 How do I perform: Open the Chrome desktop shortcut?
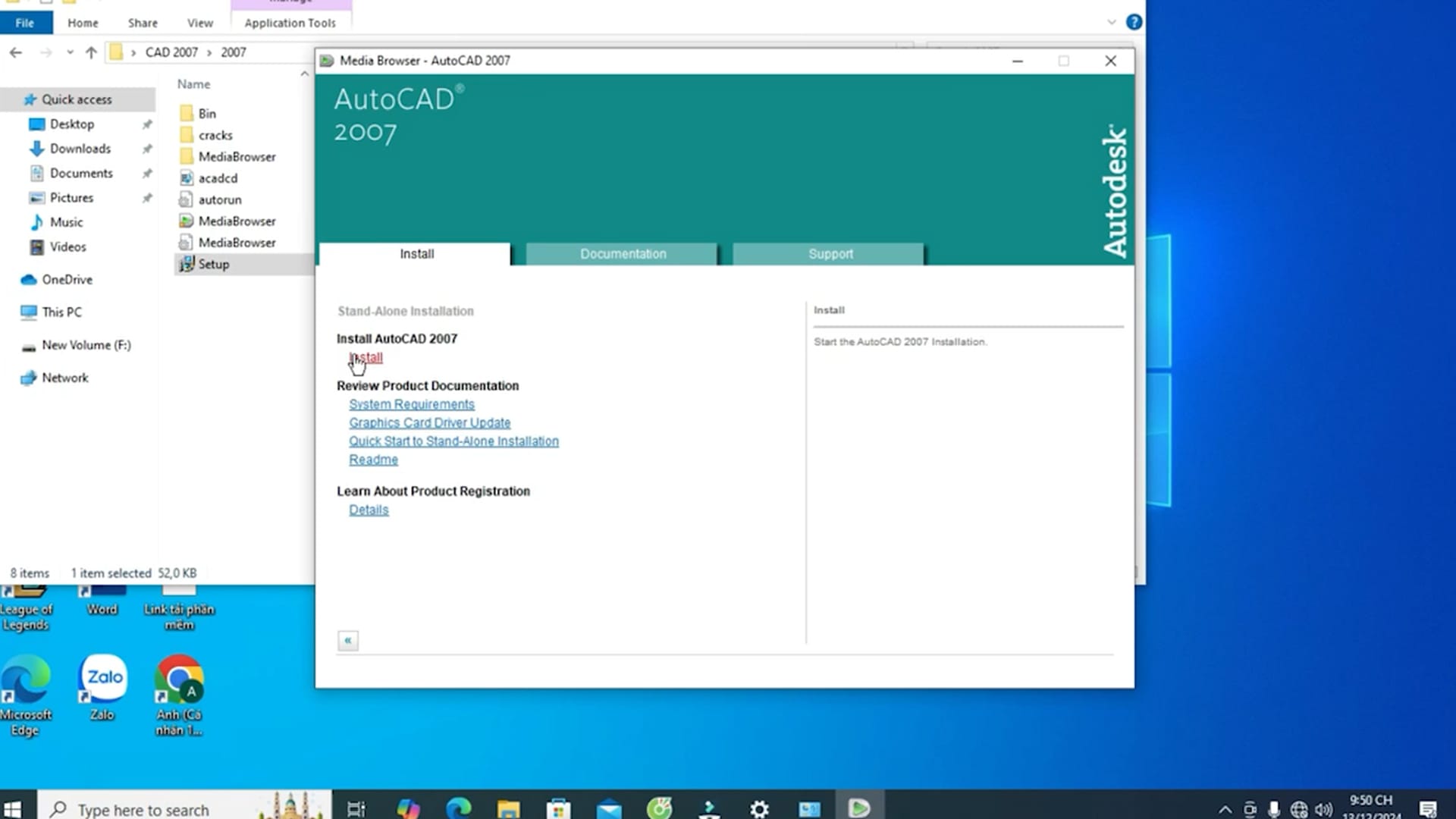click(179, 696)
